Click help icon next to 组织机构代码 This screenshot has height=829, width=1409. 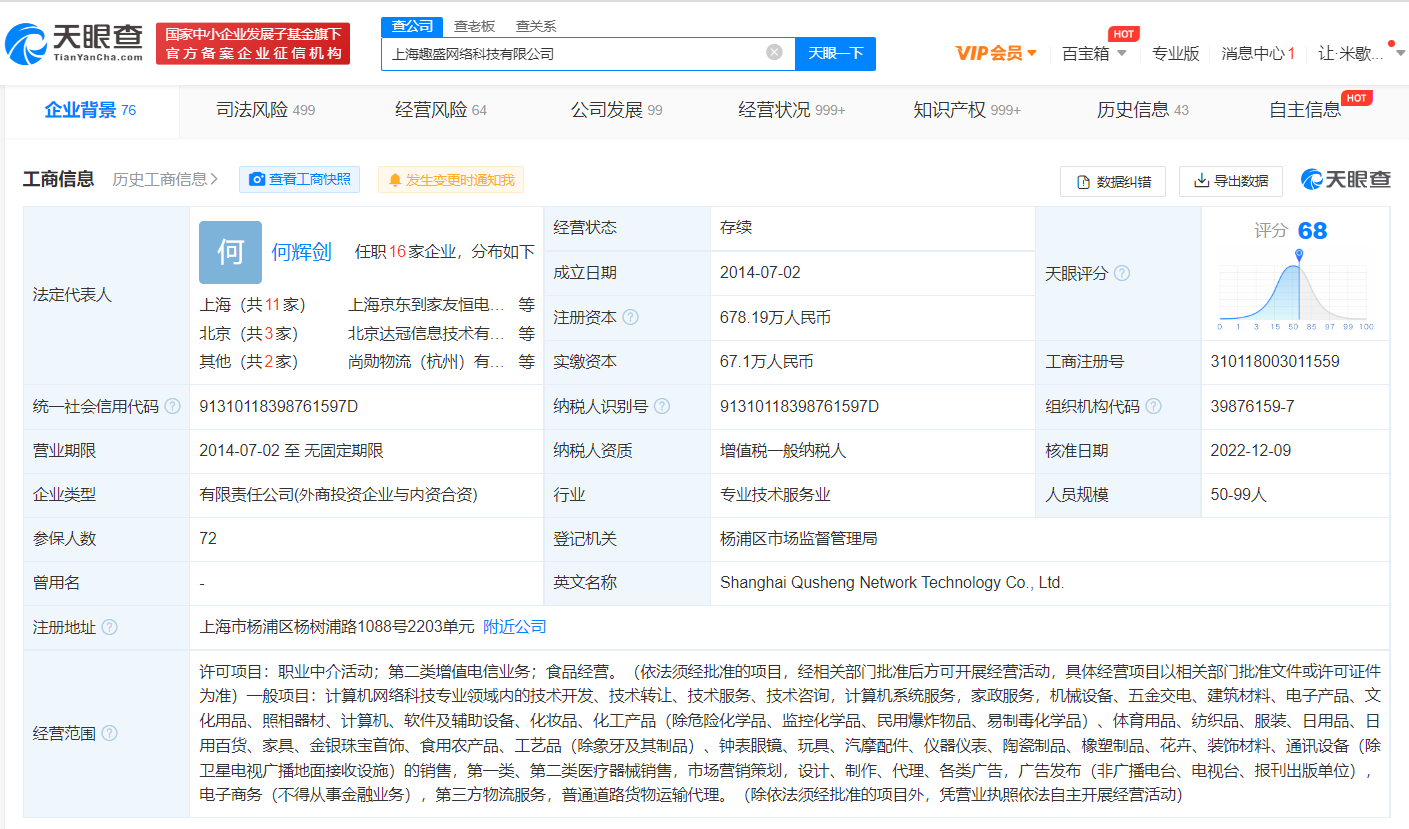pyautogui.click(x=1153, y=407)
